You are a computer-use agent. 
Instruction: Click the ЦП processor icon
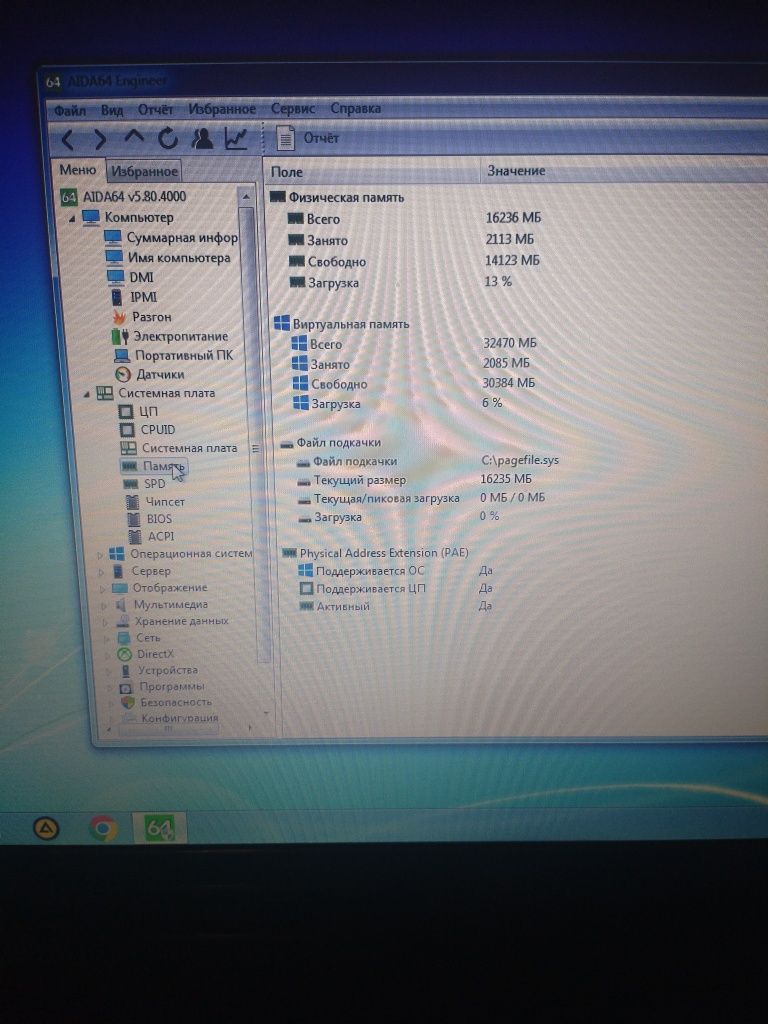126,412
